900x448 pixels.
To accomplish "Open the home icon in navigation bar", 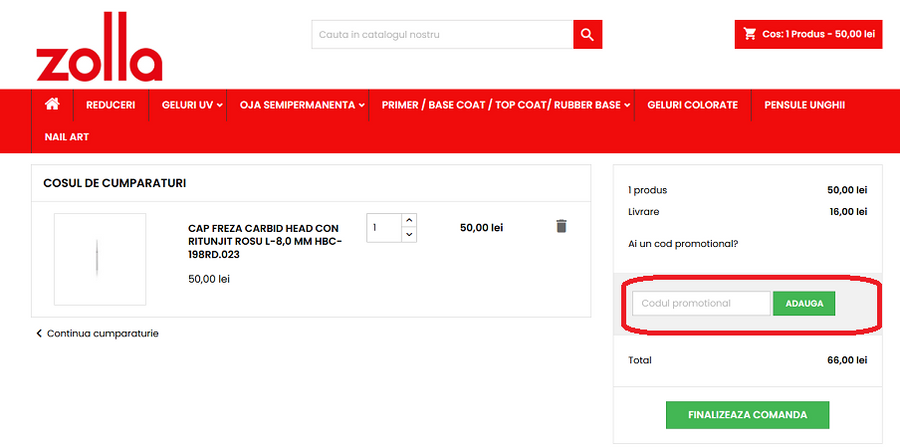I will pyautogui.click(x=53, y=104).
